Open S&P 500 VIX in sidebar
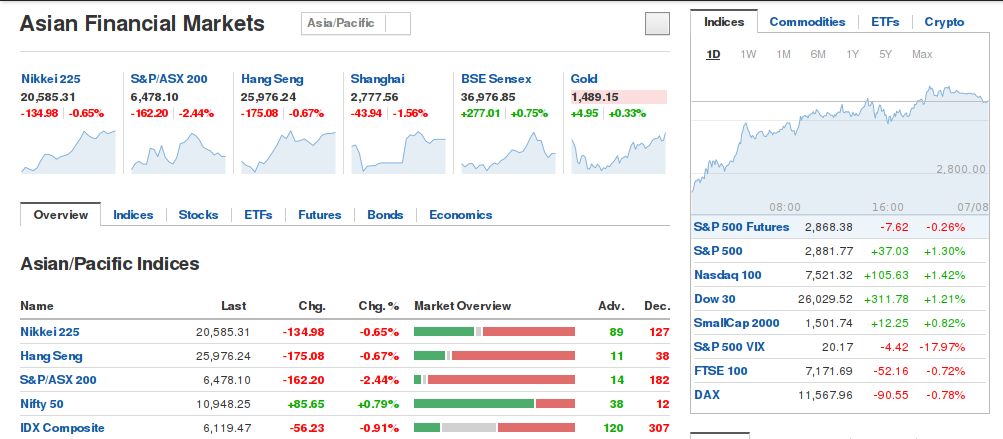The width and height of the screenshot is (1003, 439). (x=729, y=347)
